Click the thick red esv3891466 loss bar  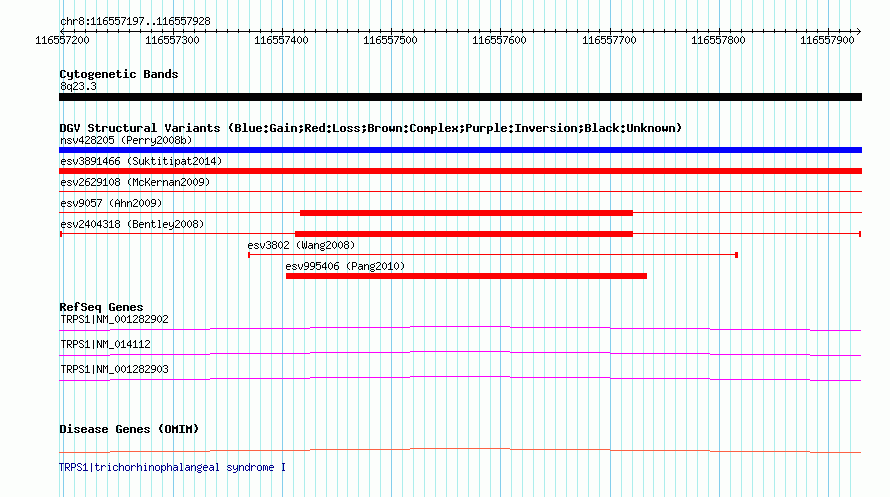tap(460, 171)
